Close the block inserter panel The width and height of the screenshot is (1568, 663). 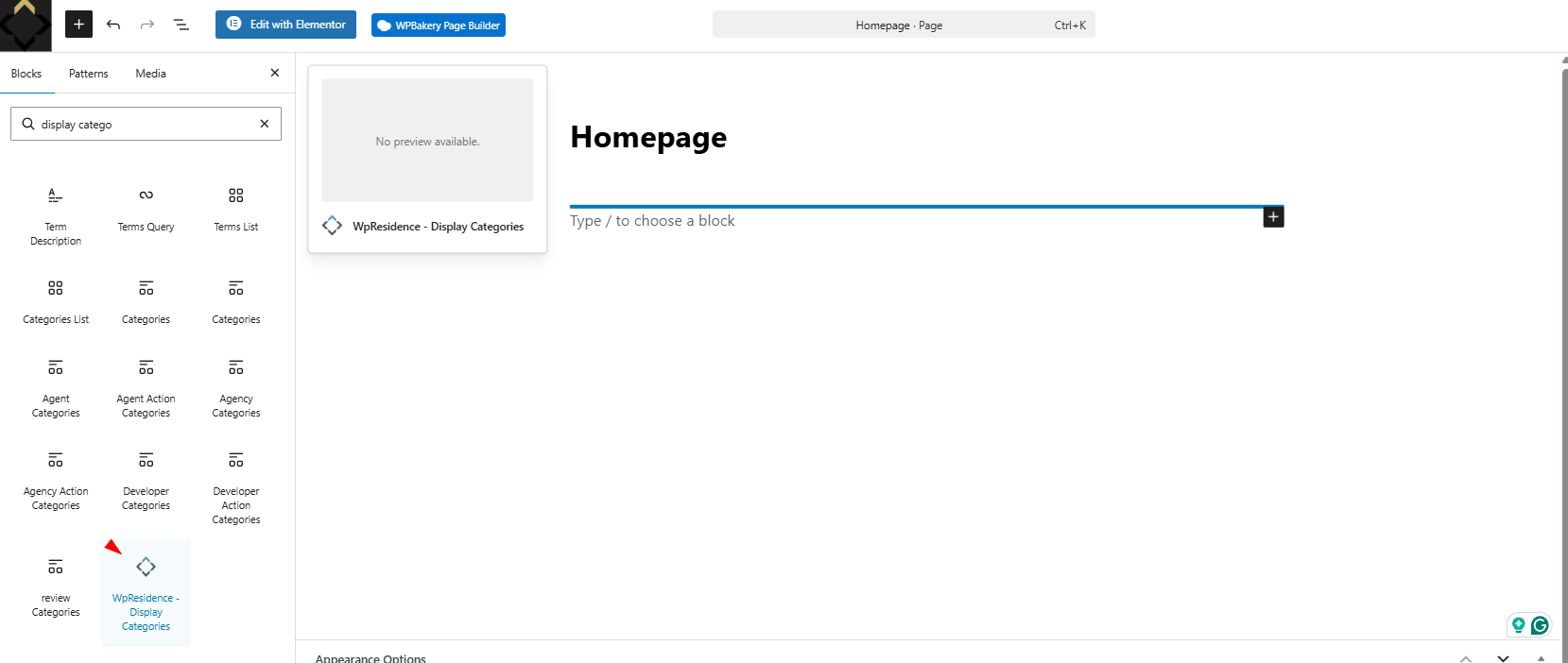point(275,73)
